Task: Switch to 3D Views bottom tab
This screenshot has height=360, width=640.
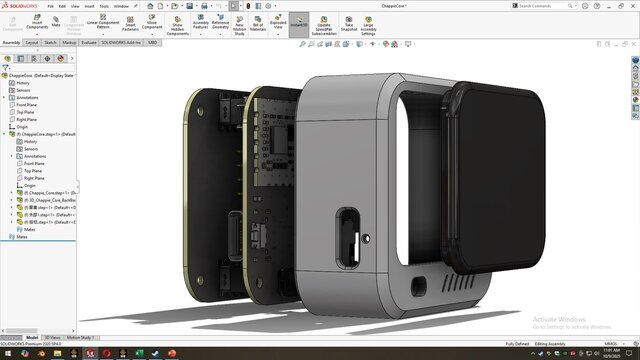Action: (x=52, y=338)
